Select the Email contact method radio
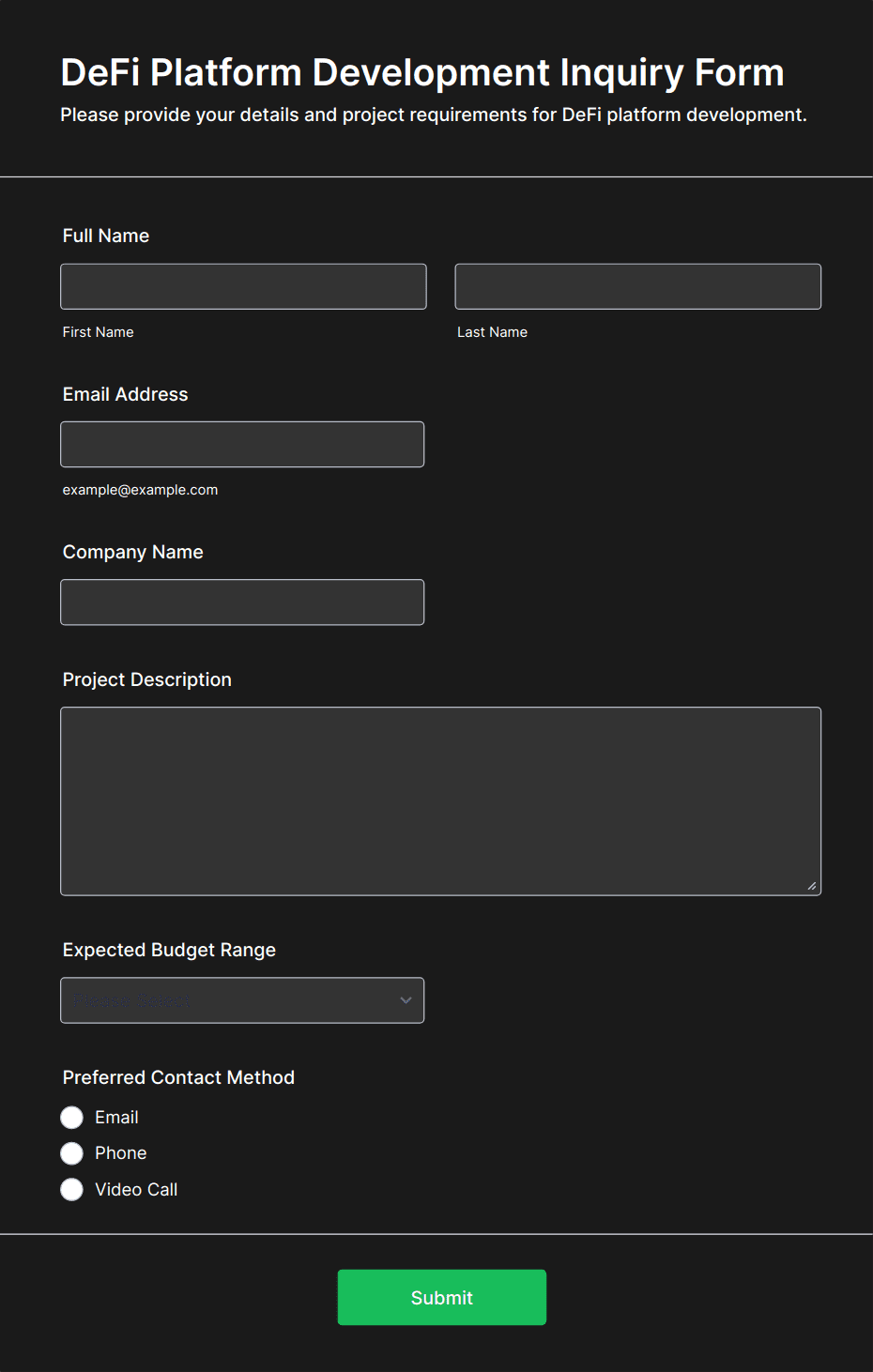 click(x=72, y=1118)
